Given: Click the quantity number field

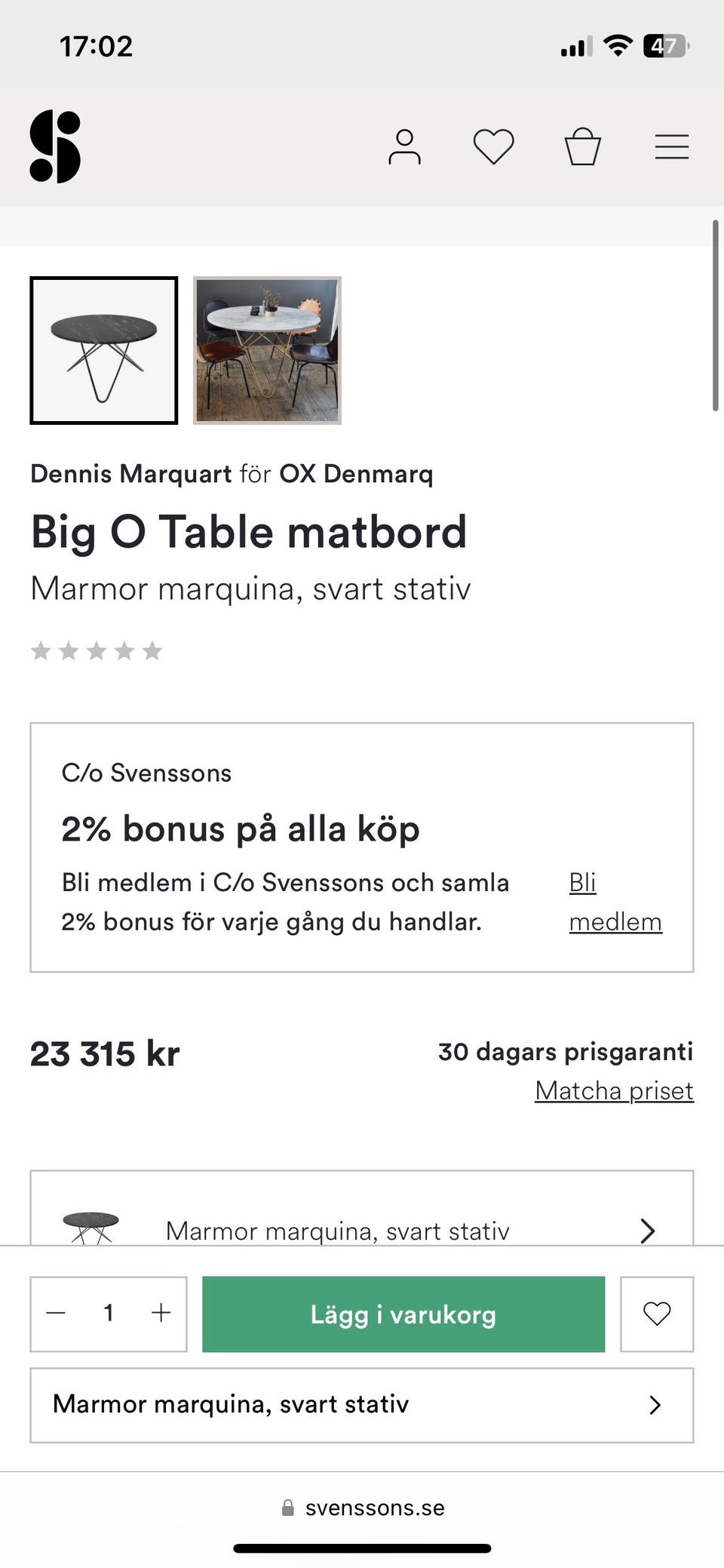Looking at the screenshot, I should coord(109,1314).
